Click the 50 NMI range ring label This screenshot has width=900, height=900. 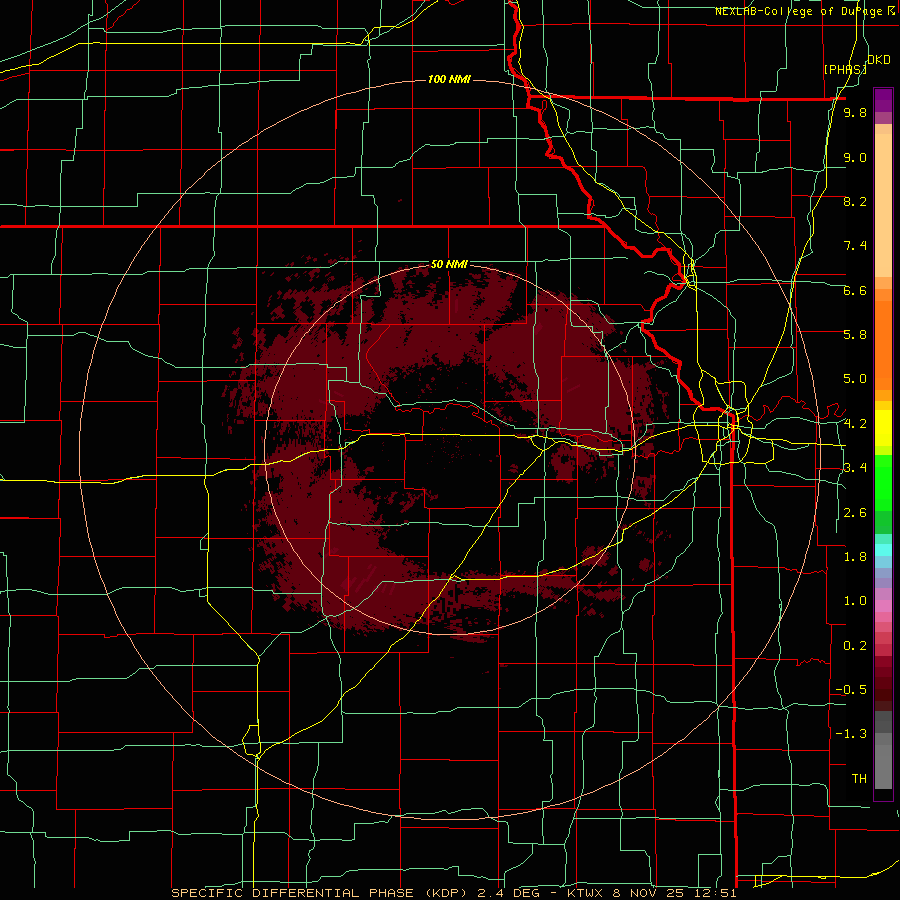click(x=449, y=264)
